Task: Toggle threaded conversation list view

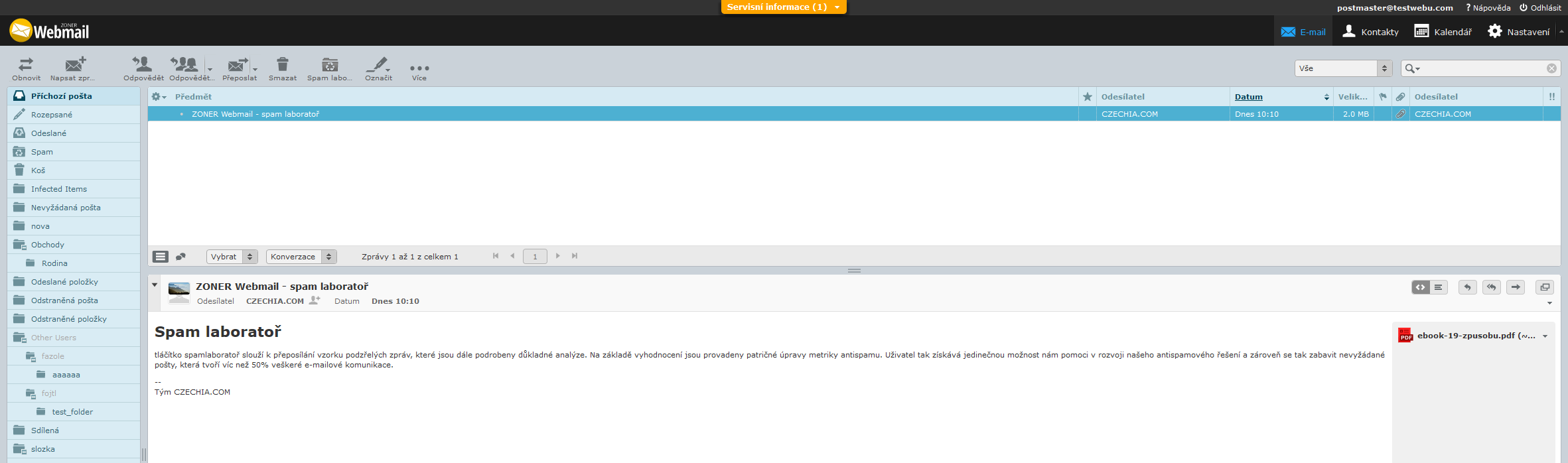Action: [180, 257]
